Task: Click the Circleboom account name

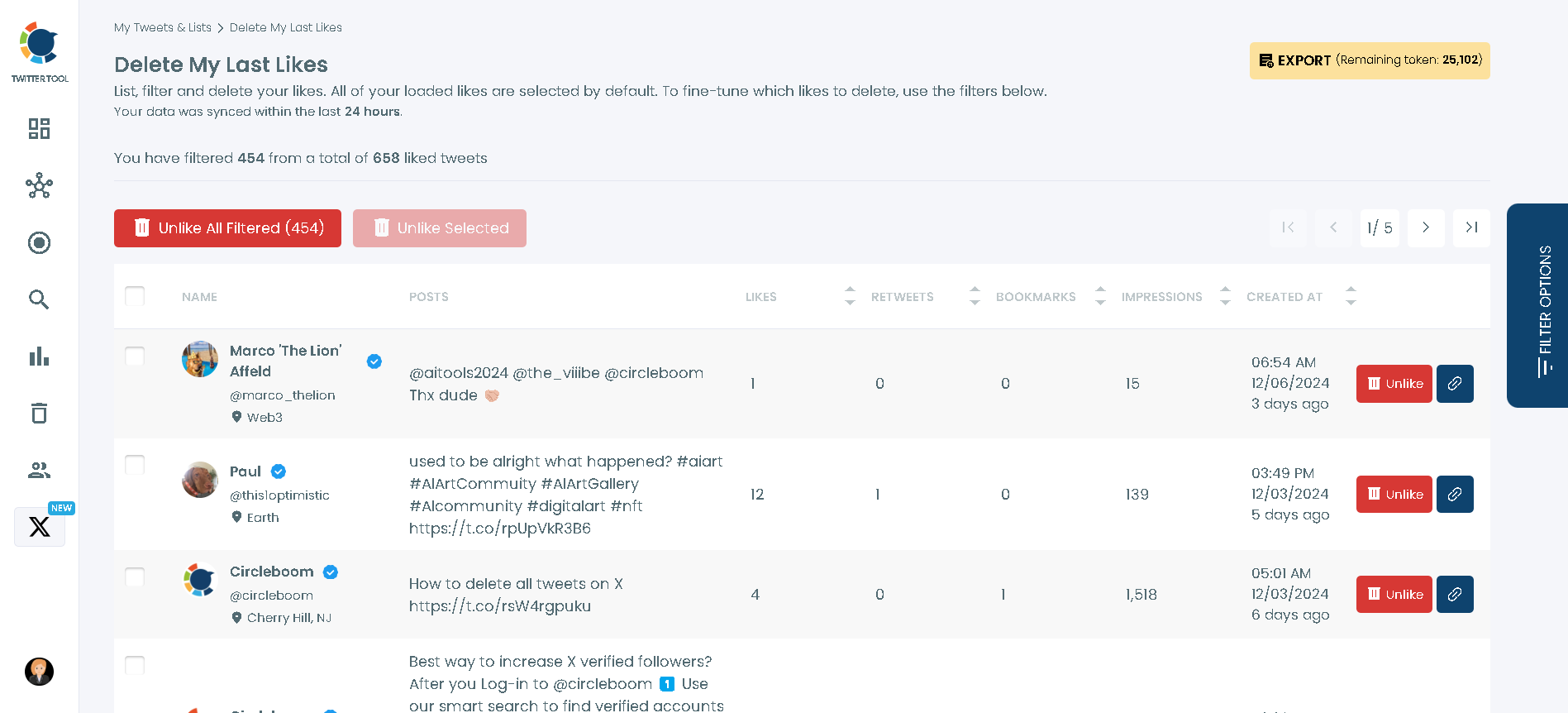Action: tap(272, 572)
